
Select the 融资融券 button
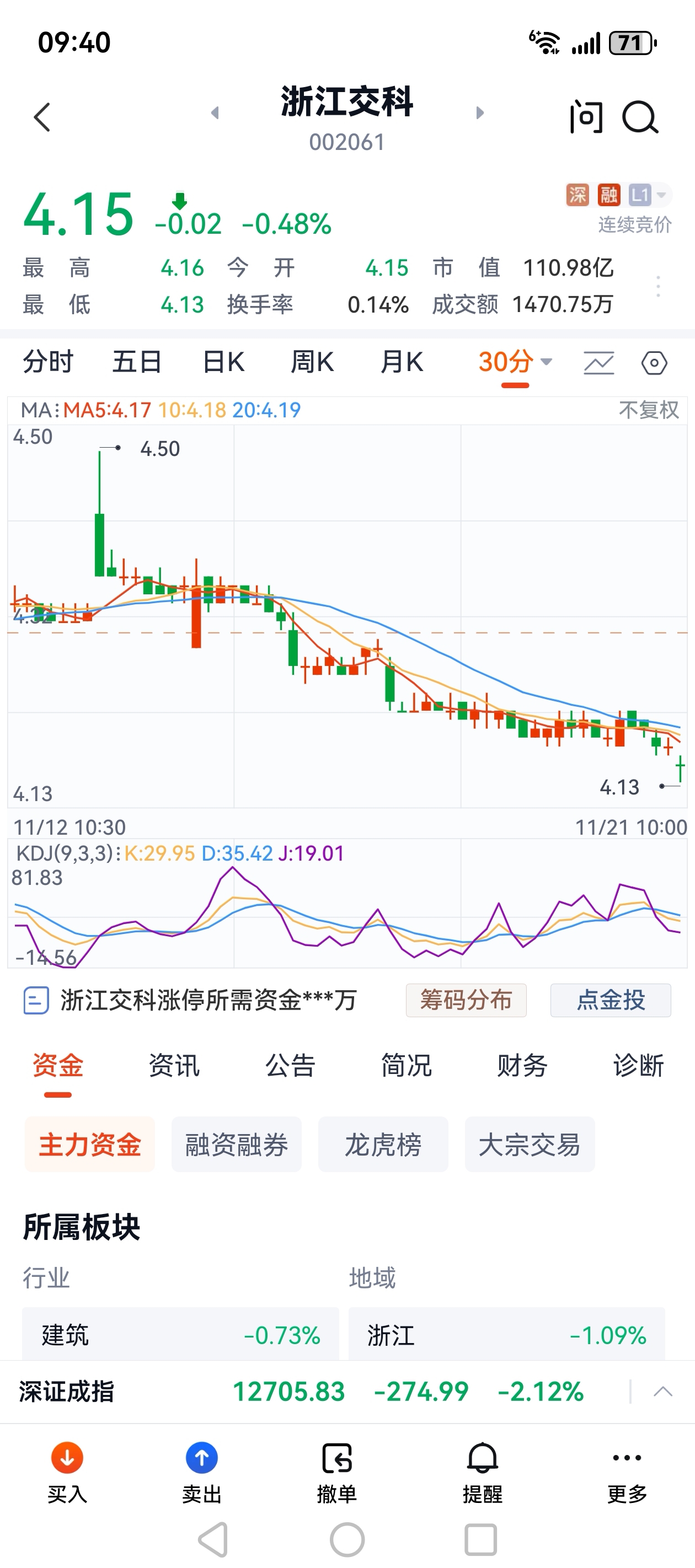point(236,1145)
